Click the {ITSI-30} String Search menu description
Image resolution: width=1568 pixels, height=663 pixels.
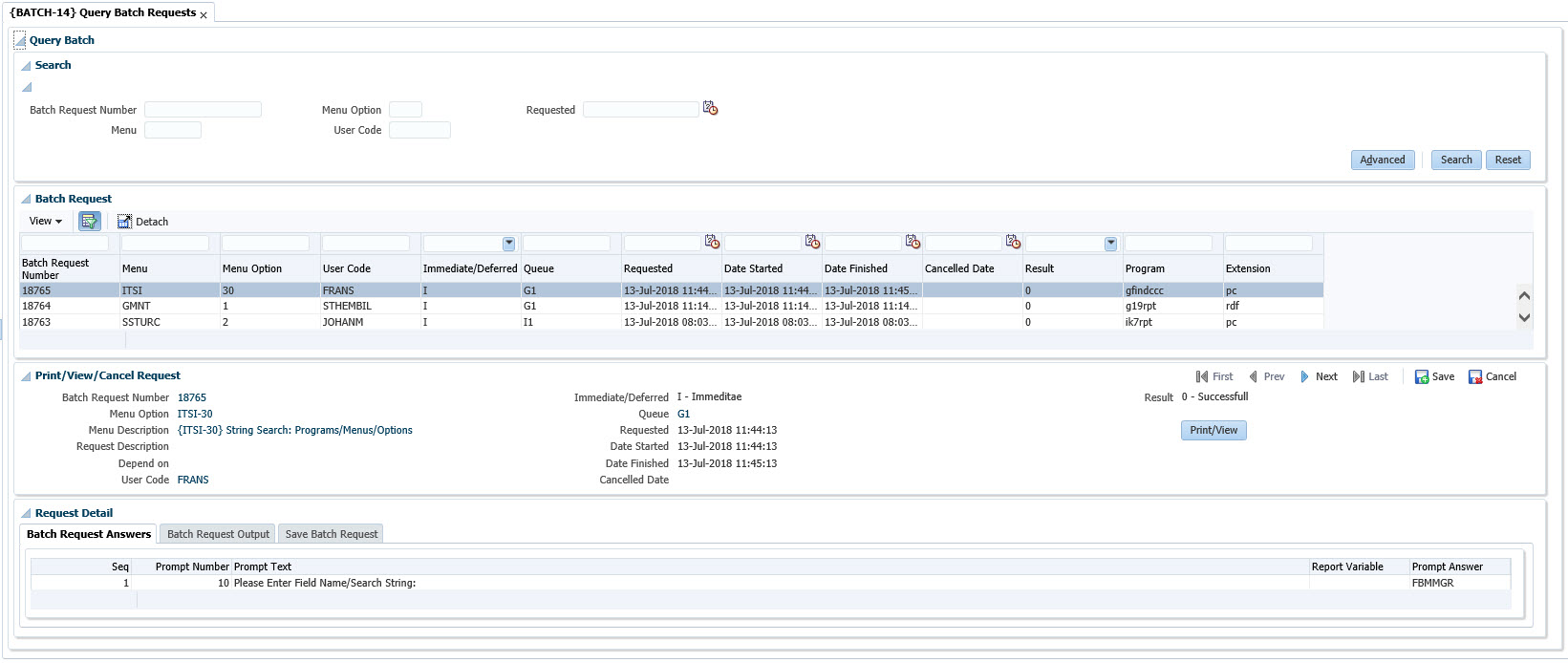point(295,431)
